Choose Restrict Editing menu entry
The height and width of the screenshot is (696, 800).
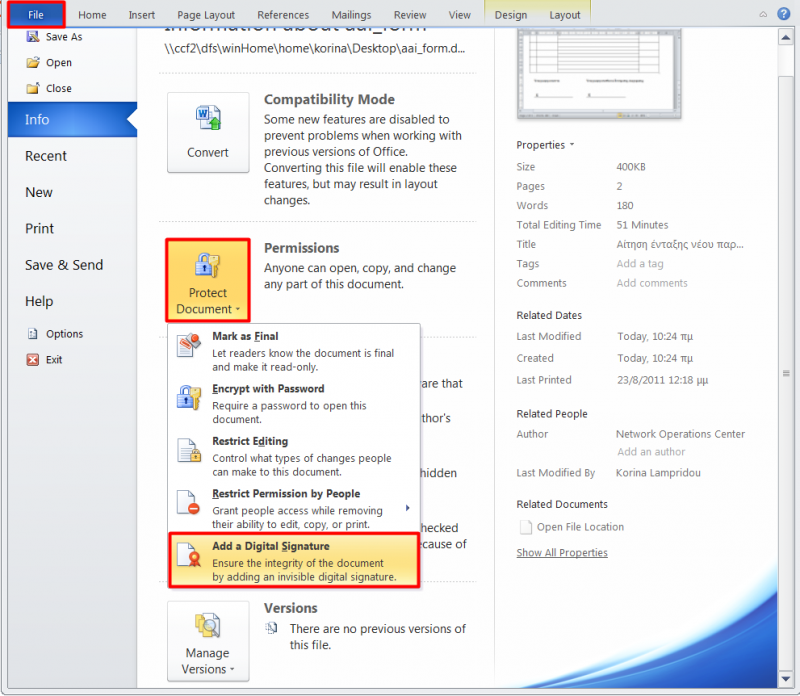294,456
